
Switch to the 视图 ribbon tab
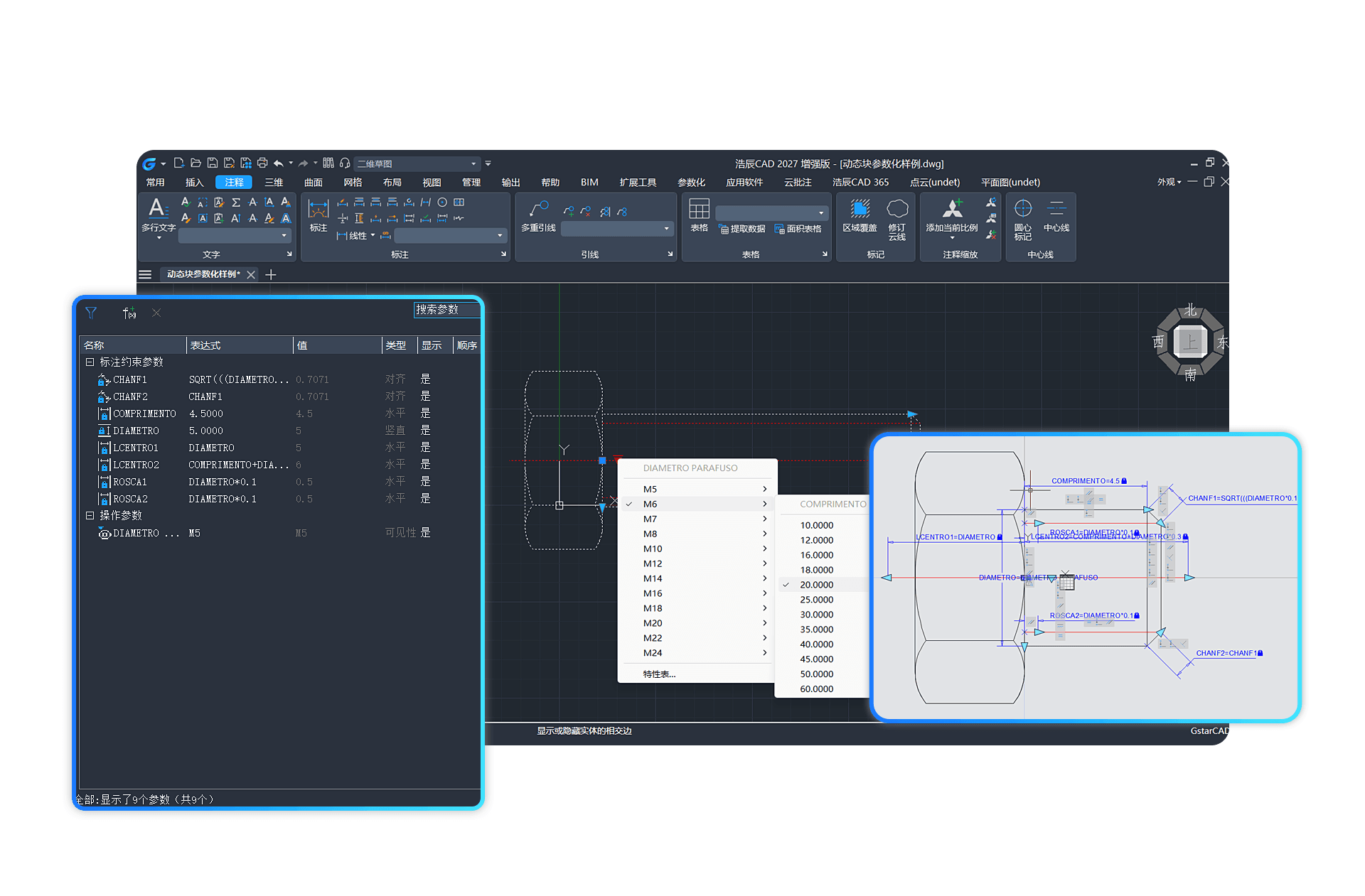pyautogui.click(x=432, y=182)
